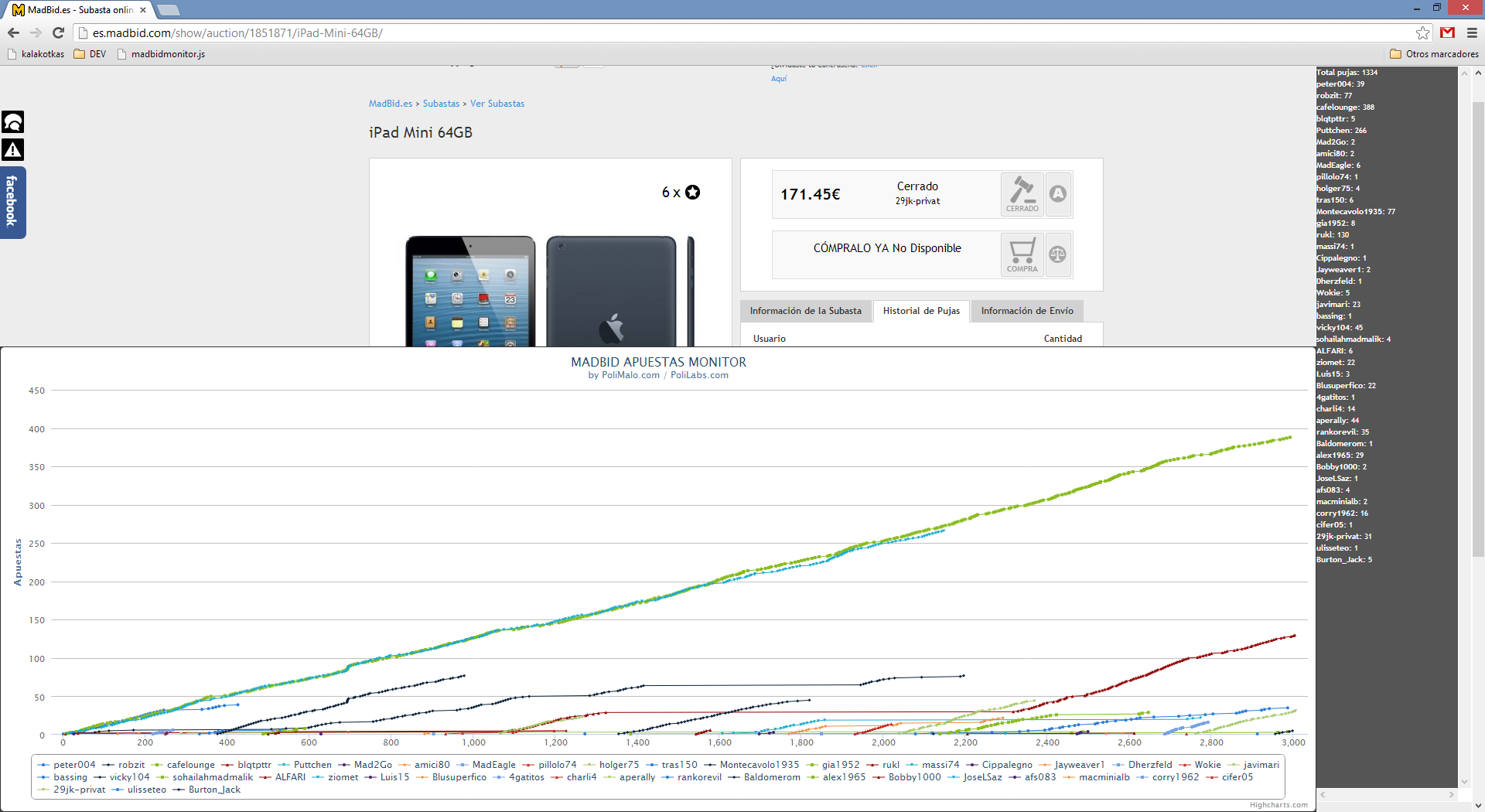Open a new browser tab
This screenshot has height=812, width=1485.
pyautogui.click(x=168, y=10)
